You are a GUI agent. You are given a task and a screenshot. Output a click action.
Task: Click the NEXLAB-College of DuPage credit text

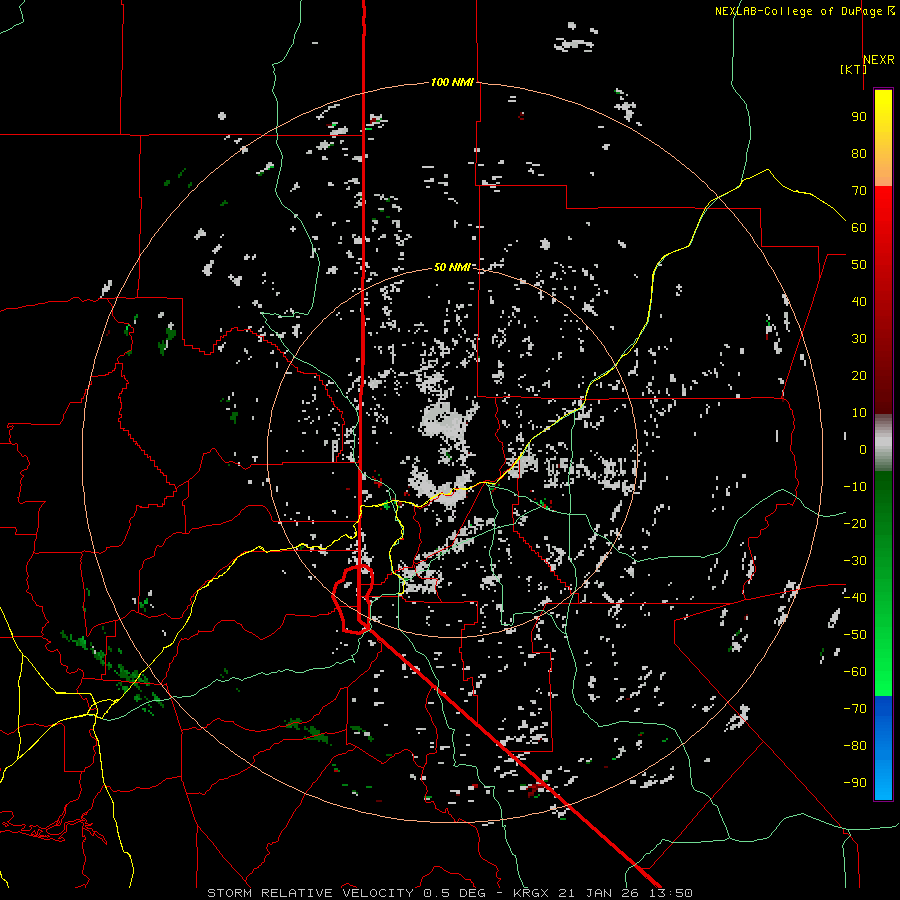coord(805,11)
